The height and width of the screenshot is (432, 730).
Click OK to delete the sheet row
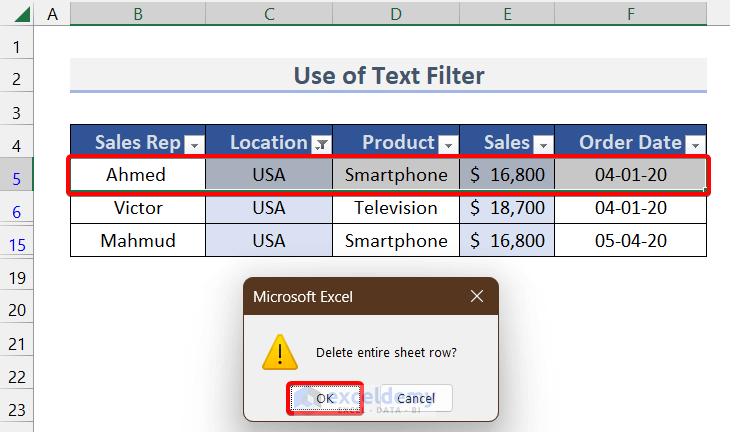tap(325, 398)
